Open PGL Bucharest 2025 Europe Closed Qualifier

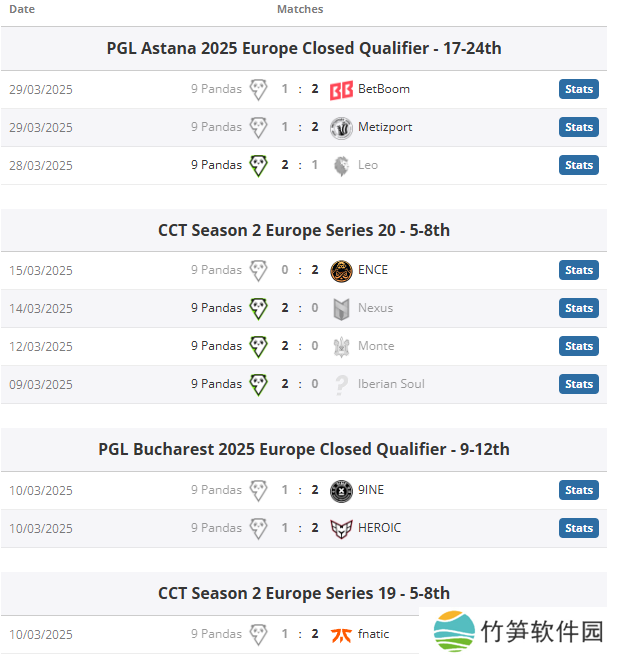click(x=304, y=449)
